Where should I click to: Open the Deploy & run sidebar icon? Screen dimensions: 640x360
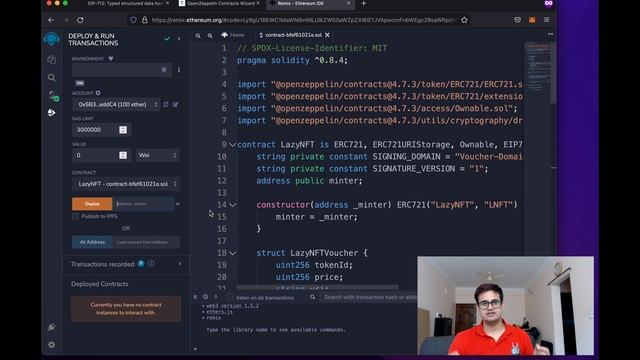click(51, 113)
